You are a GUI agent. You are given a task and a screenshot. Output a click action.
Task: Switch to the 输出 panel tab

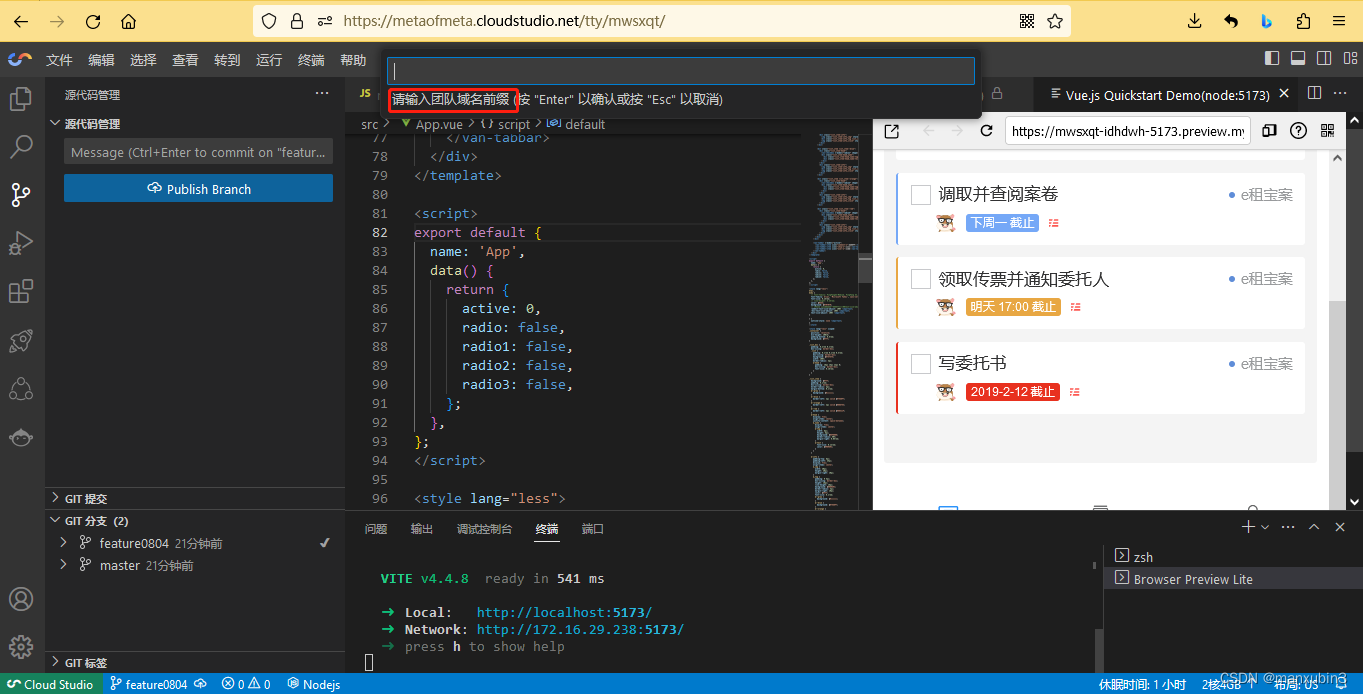422,529
